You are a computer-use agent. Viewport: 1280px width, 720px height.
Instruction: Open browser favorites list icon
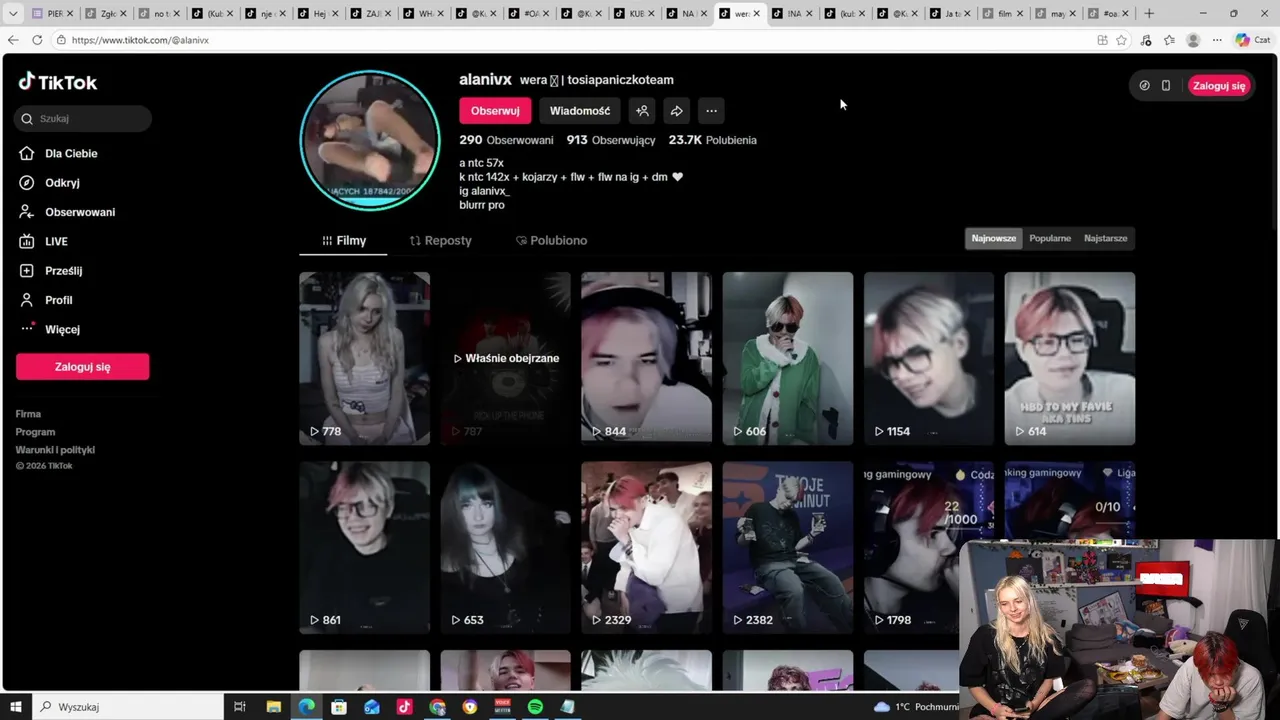click(1169, 40)
